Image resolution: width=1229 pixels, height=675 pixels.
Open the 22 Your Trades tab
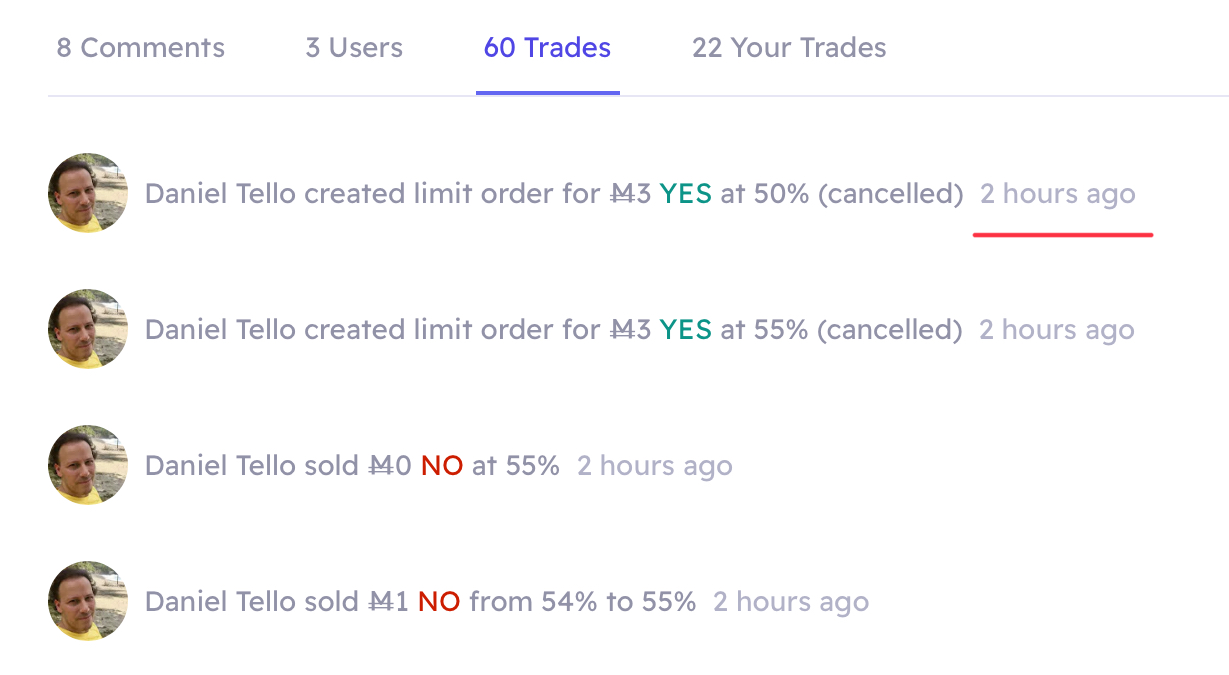click(x=789, y=48)
